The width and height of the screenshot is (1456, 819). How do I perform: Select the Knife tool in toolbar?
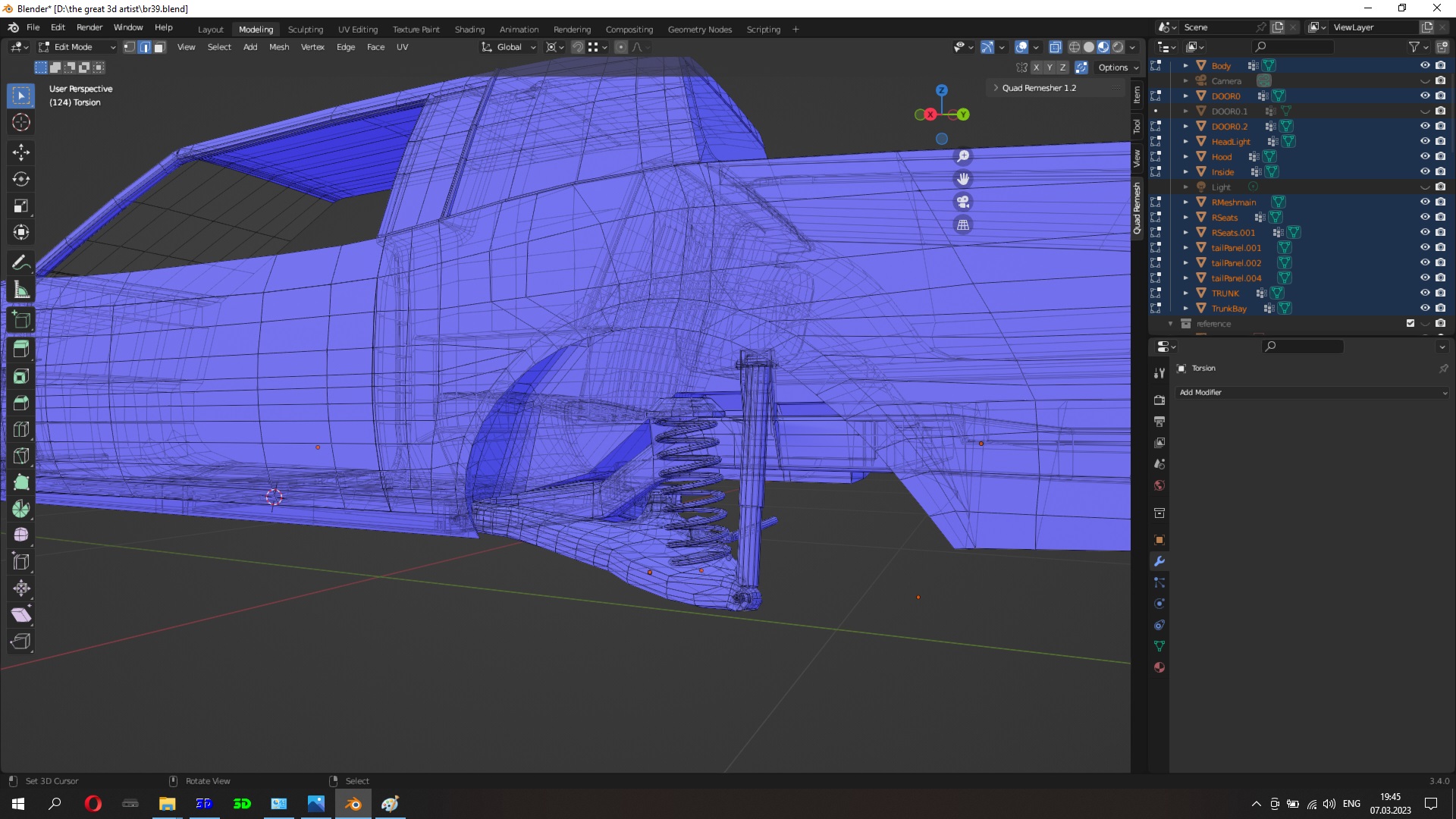20,456
